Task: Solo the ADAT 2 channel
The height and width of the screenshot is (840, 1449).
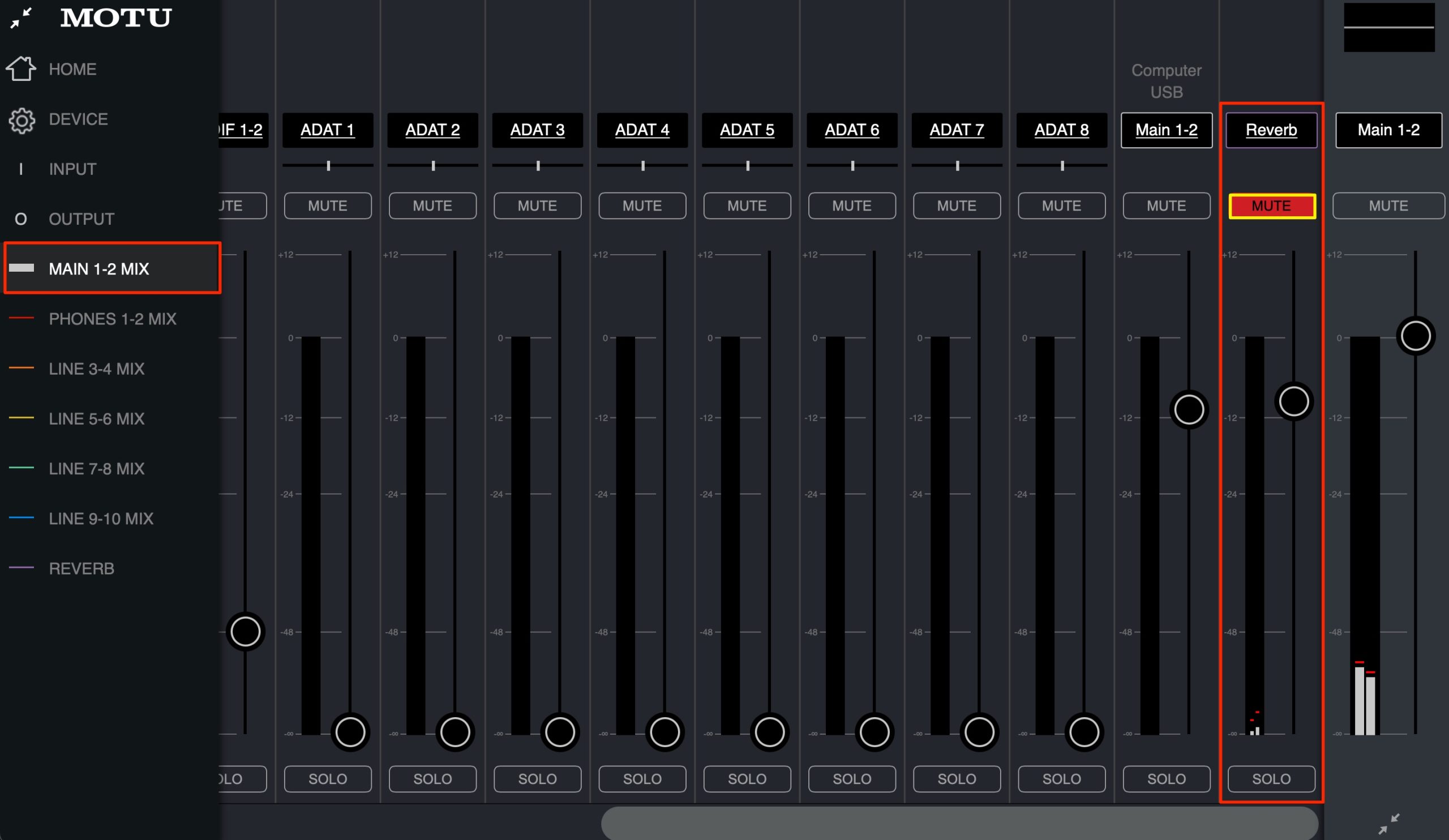Action: (432, 779)
